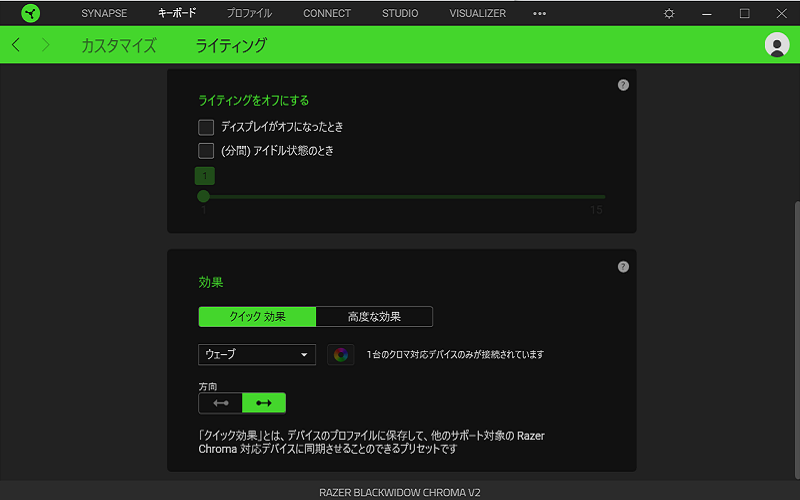Set wave direction to left

[x=220, y=403]
